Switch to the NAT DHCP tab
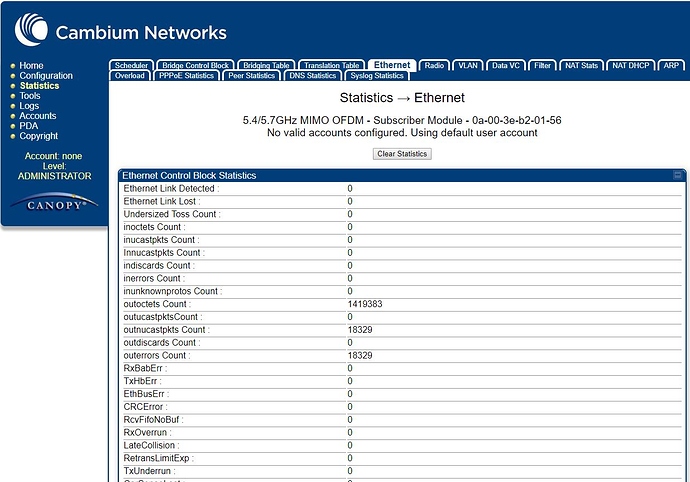This screenshot has height=482, width=690. [x=631, y=65]
